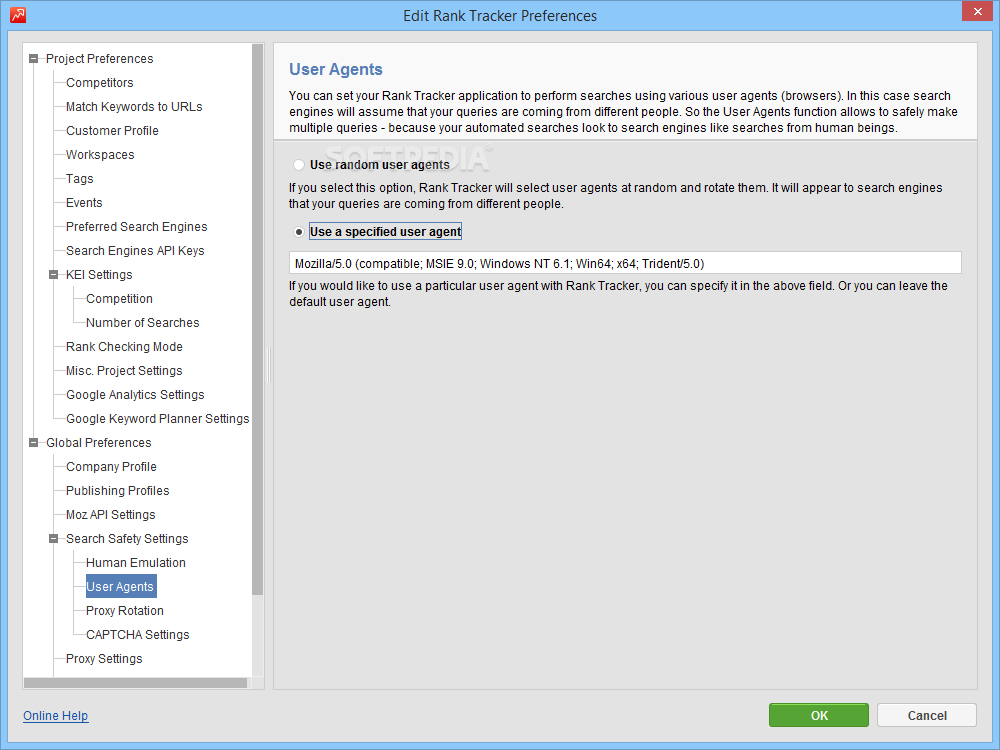The width and height of the screenshot is (1000, 750).
Task: Select Events in the preferences tree
Action: pos(84,203)
